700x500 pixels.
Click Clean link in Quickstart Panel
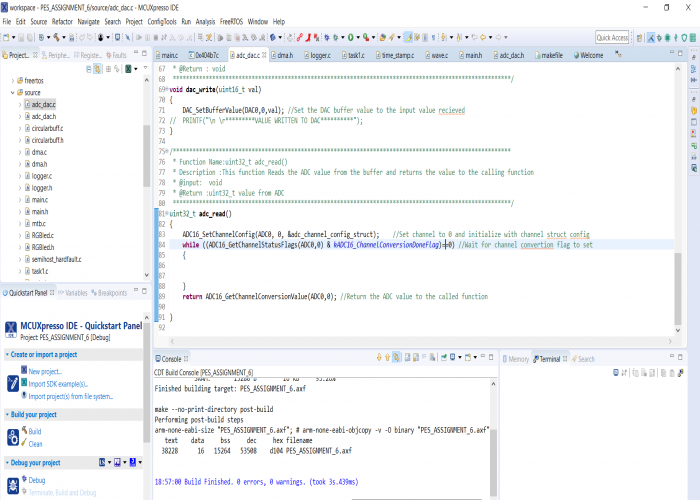(x=35, y=444)
